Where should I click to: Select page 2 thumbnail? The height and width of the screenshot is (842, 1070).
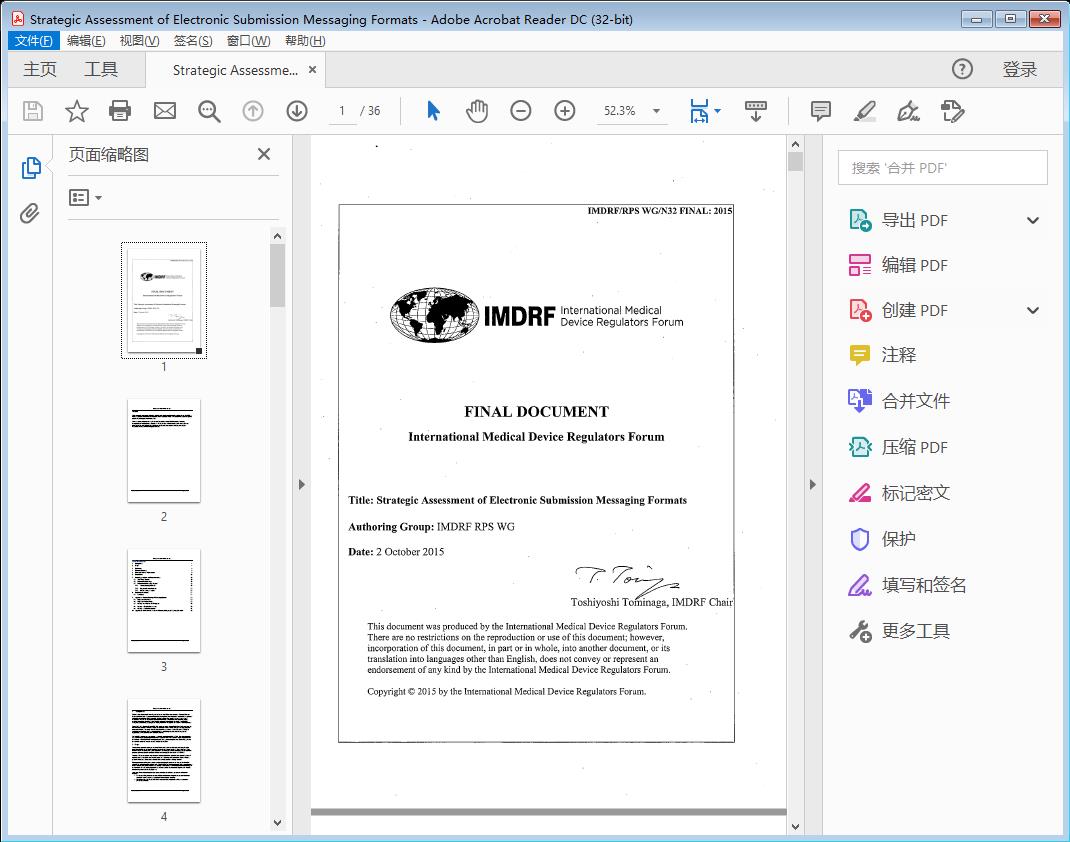click(x=163, y=451)
